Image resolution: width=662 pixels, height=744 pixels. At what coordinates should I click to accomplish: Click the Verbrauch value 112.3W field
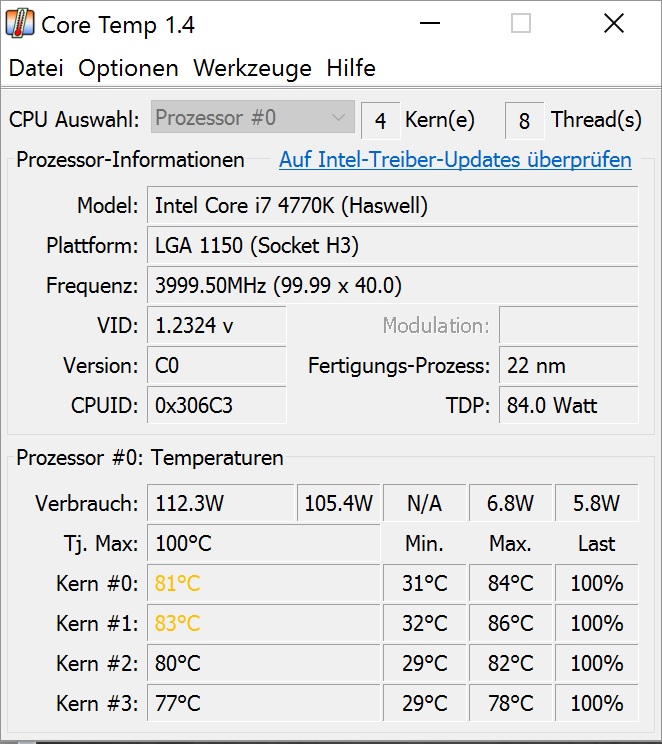coord(220,504)
